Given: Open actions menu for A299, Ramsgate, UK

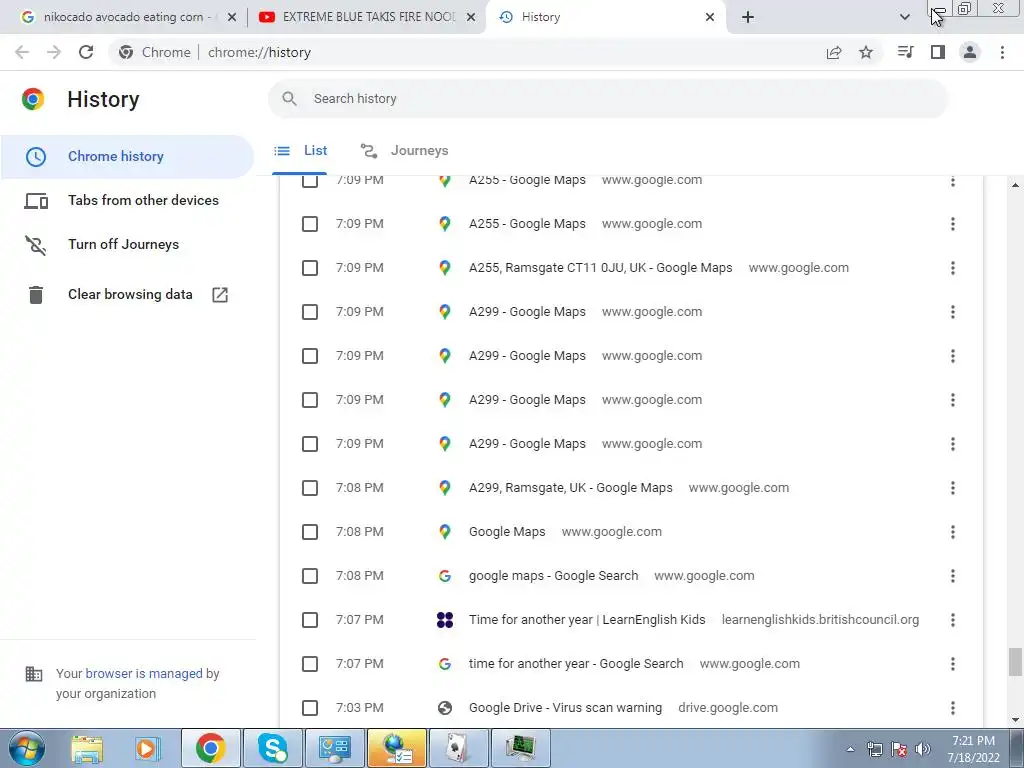Looking at the screenshot, I should 953,488.
